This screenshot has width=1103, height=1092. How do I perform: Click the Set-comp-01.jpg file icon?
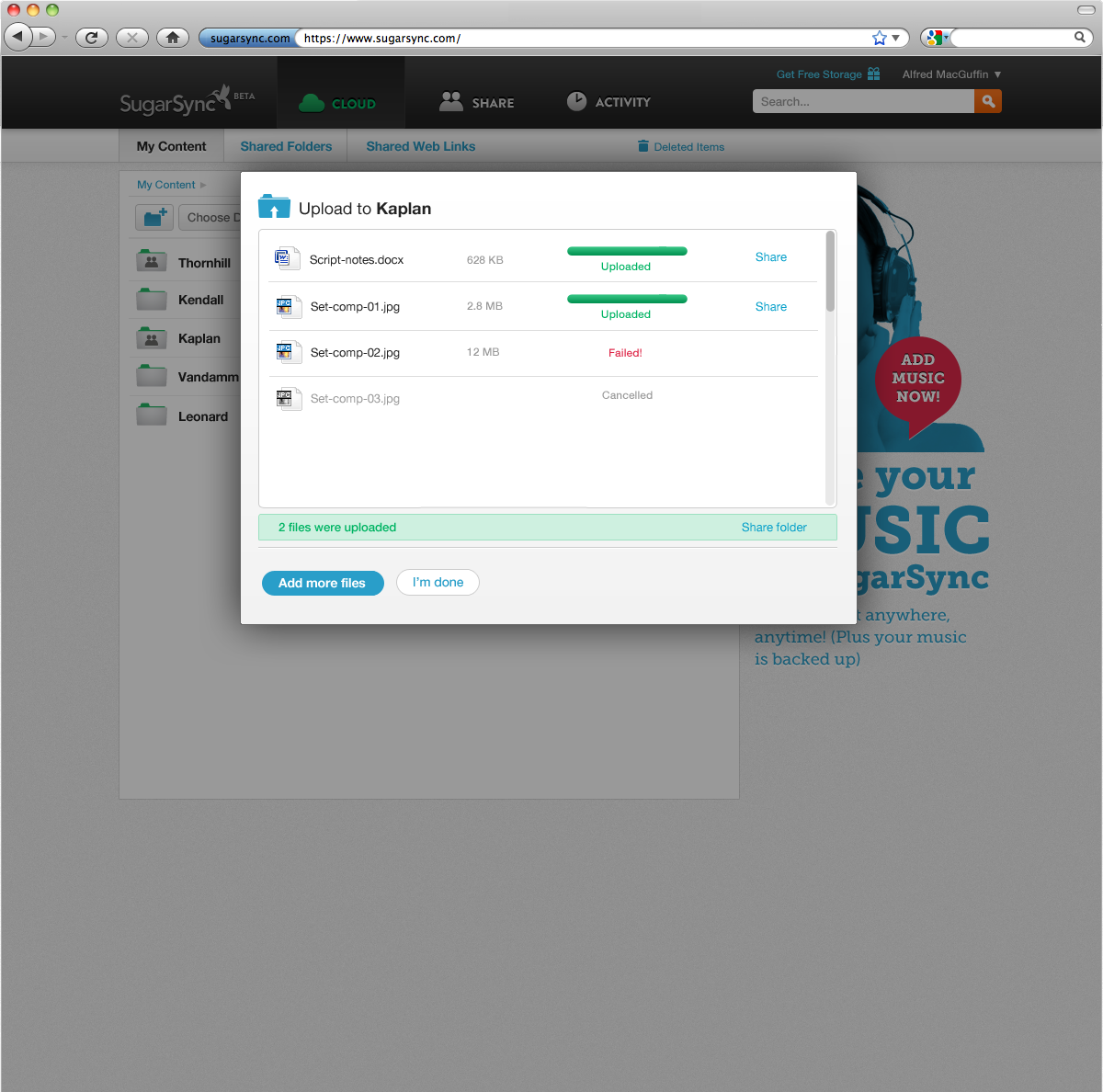click(x=288, y=306)
